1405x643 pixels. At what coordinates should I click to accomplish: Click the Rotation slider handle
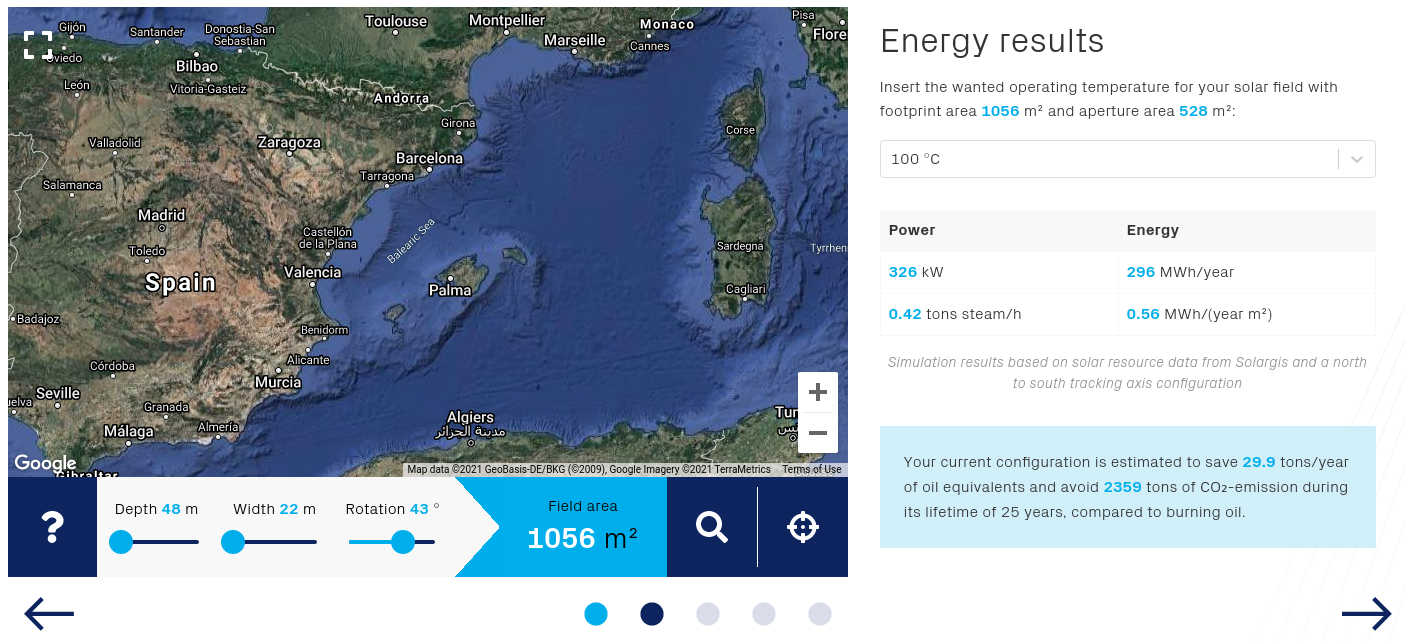(x=403, y=542)
